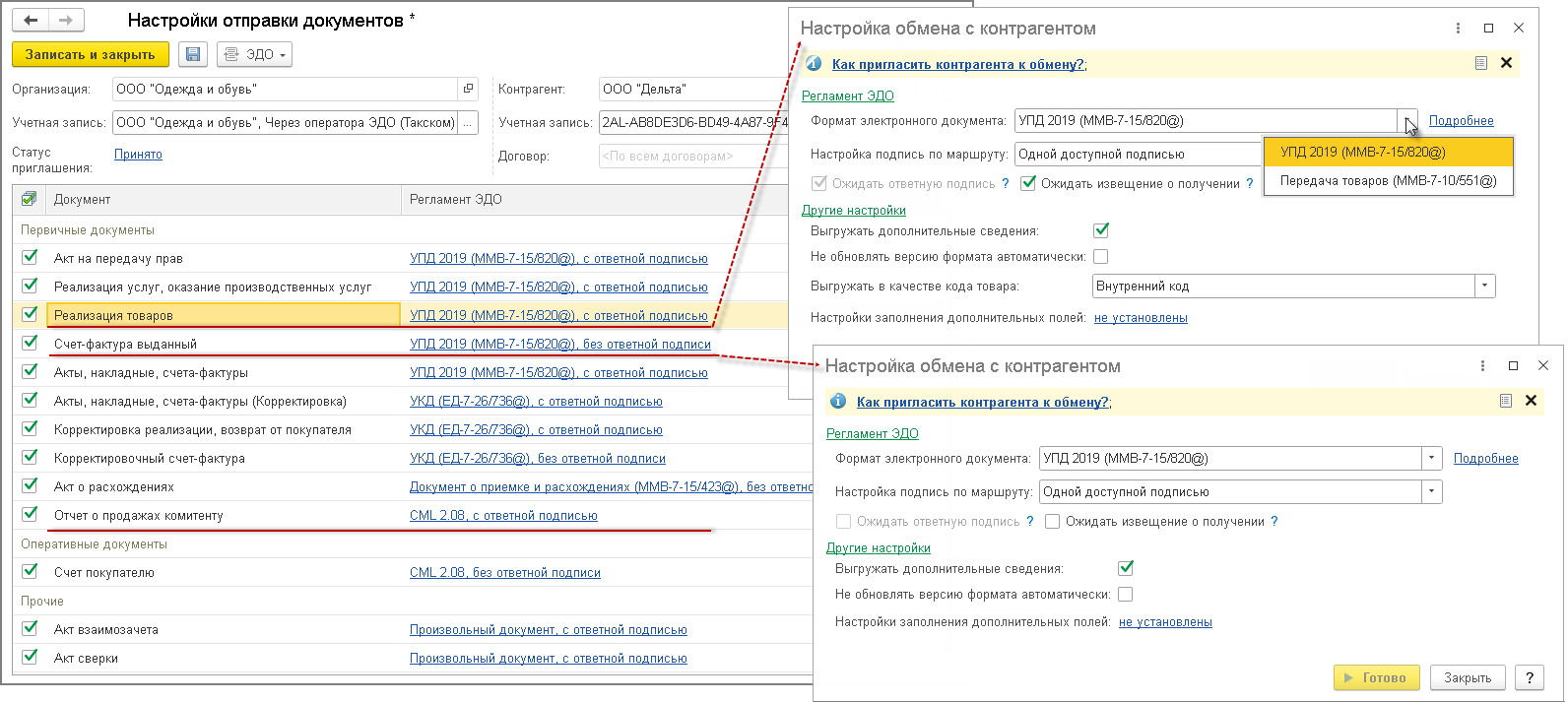Go back with the left arrow icon
The height and width of the screenshot is (702, 1568).
[x=32, y=20]
